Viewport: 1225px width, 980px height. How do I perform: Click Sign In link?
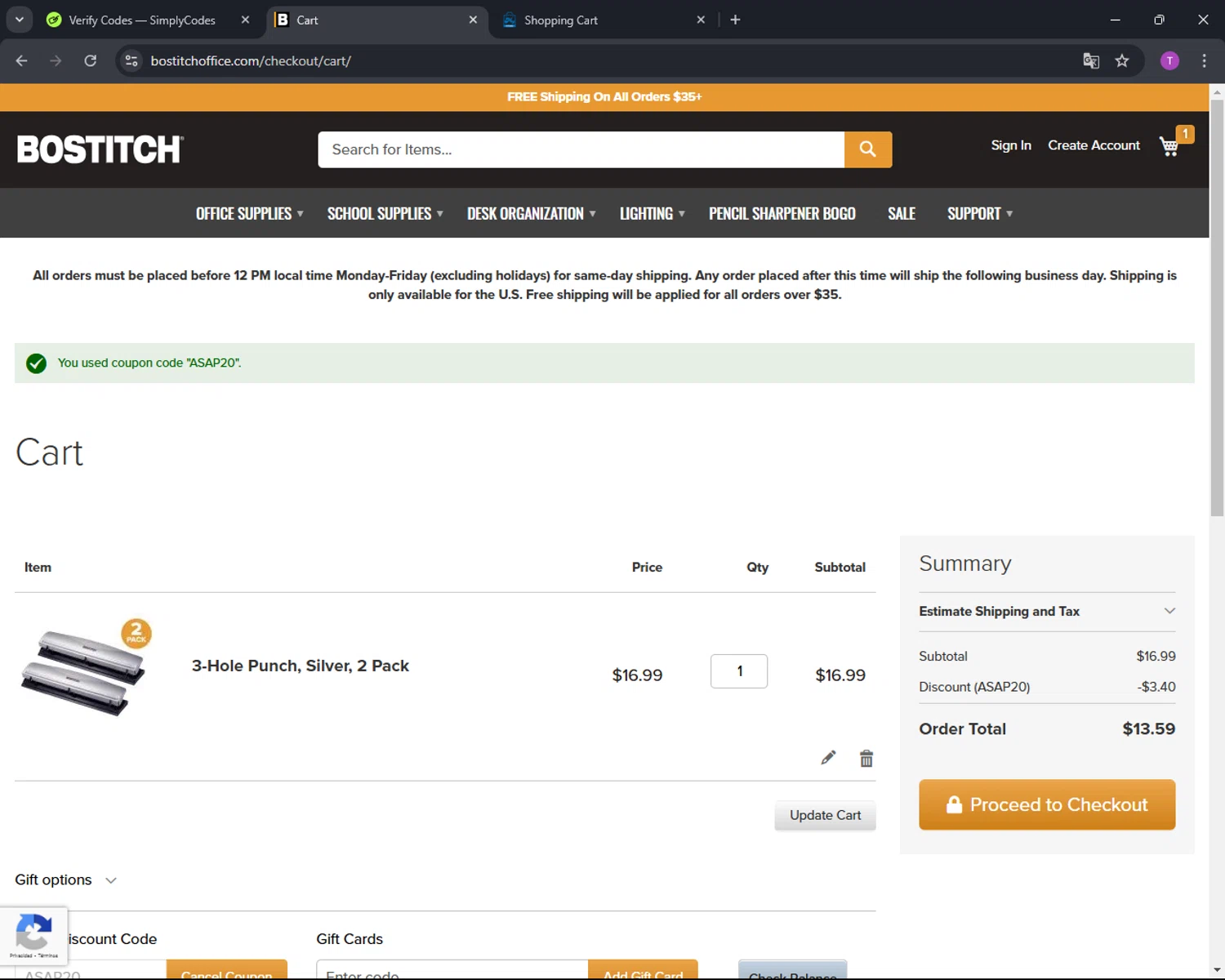tap(1011, 145)
